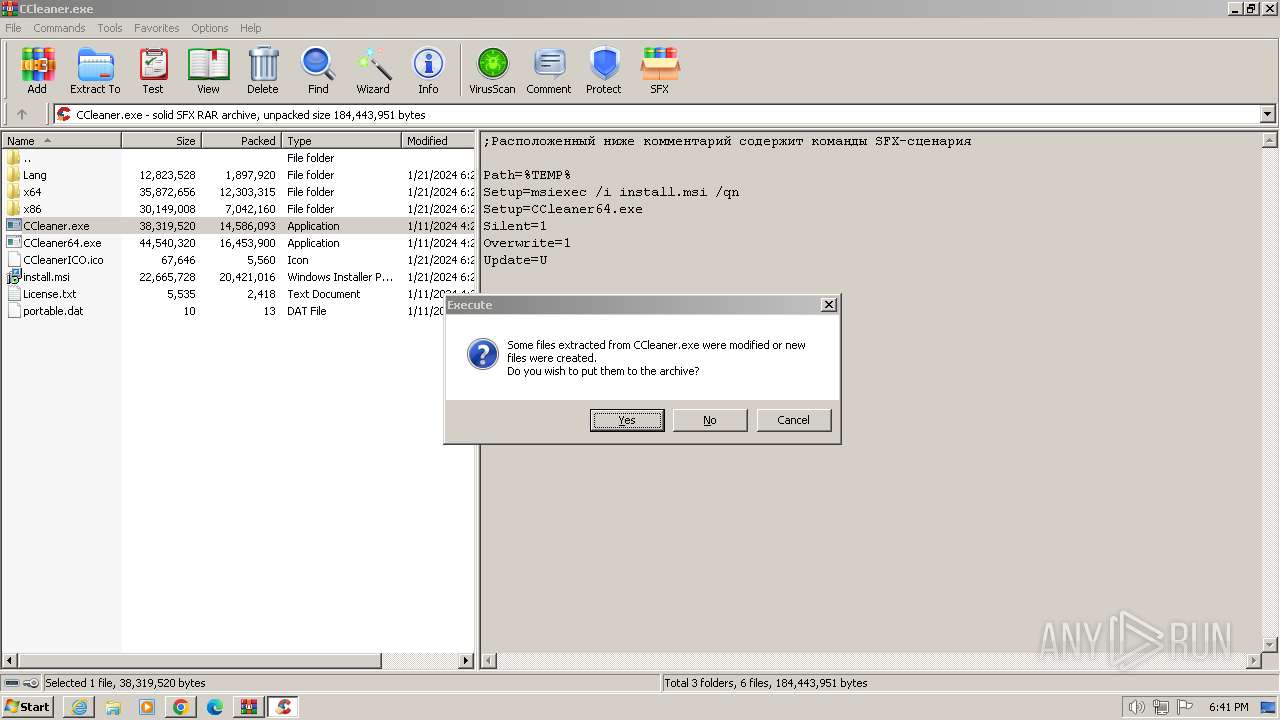Click the CCleaner app icon in taskbar
Viewport: 1280px width, 720px height.
(x=283, y=707)
